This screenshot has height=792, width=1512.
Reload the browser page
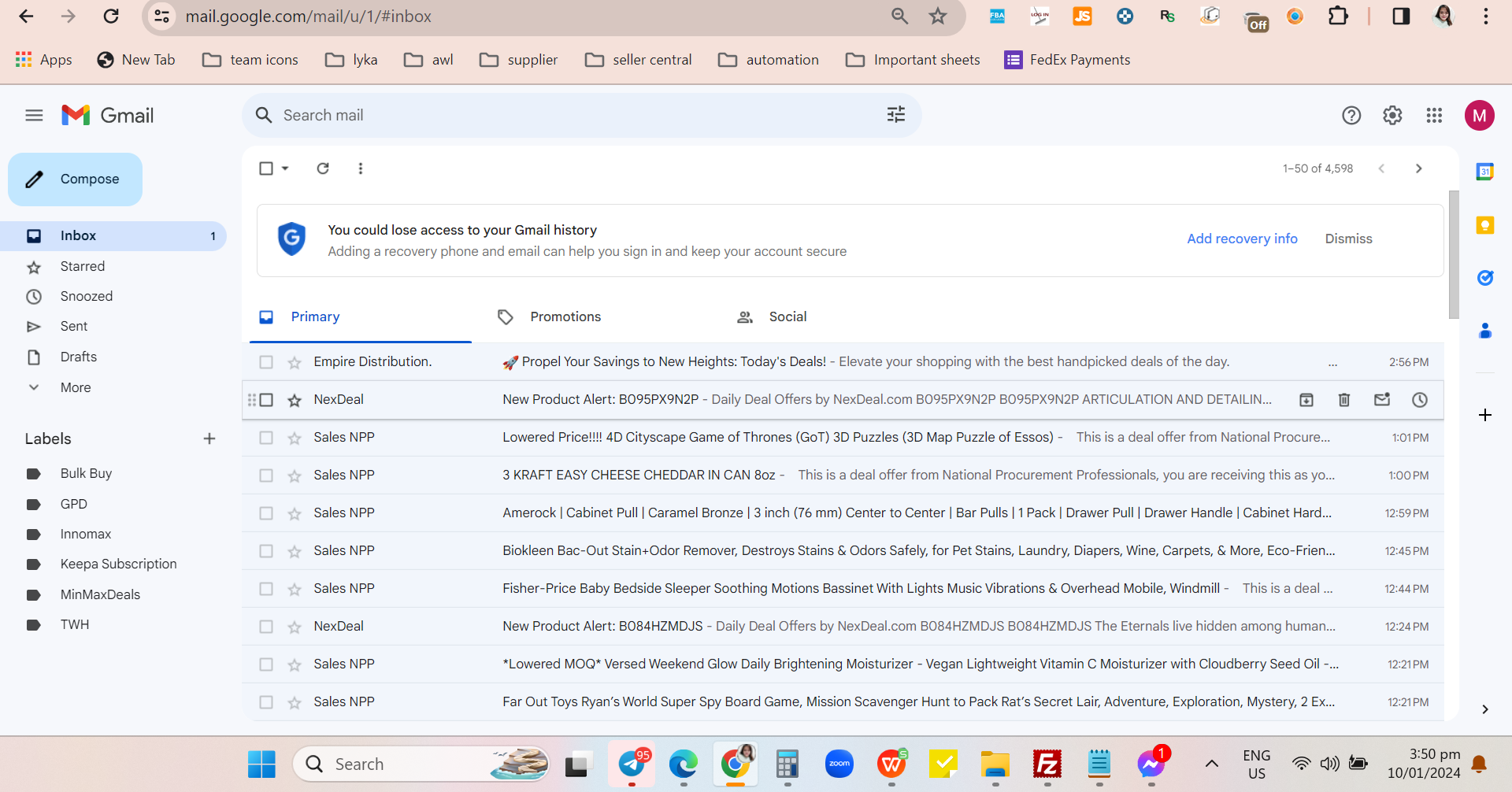pos(111,17)
